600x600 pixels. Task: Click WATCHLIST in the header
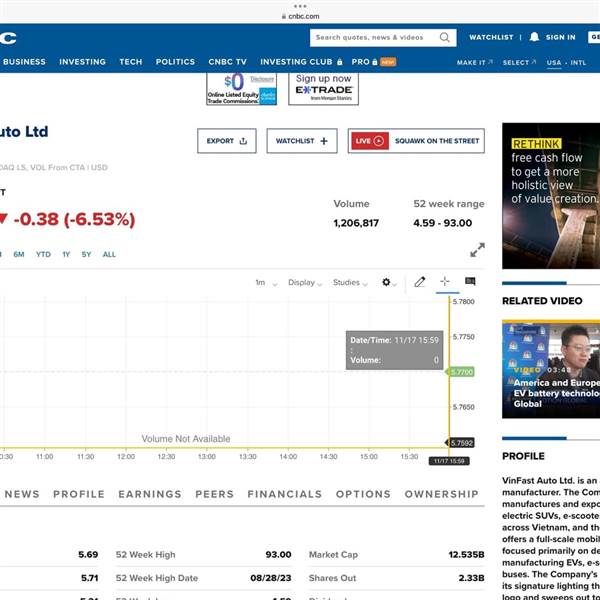[491, 37]
